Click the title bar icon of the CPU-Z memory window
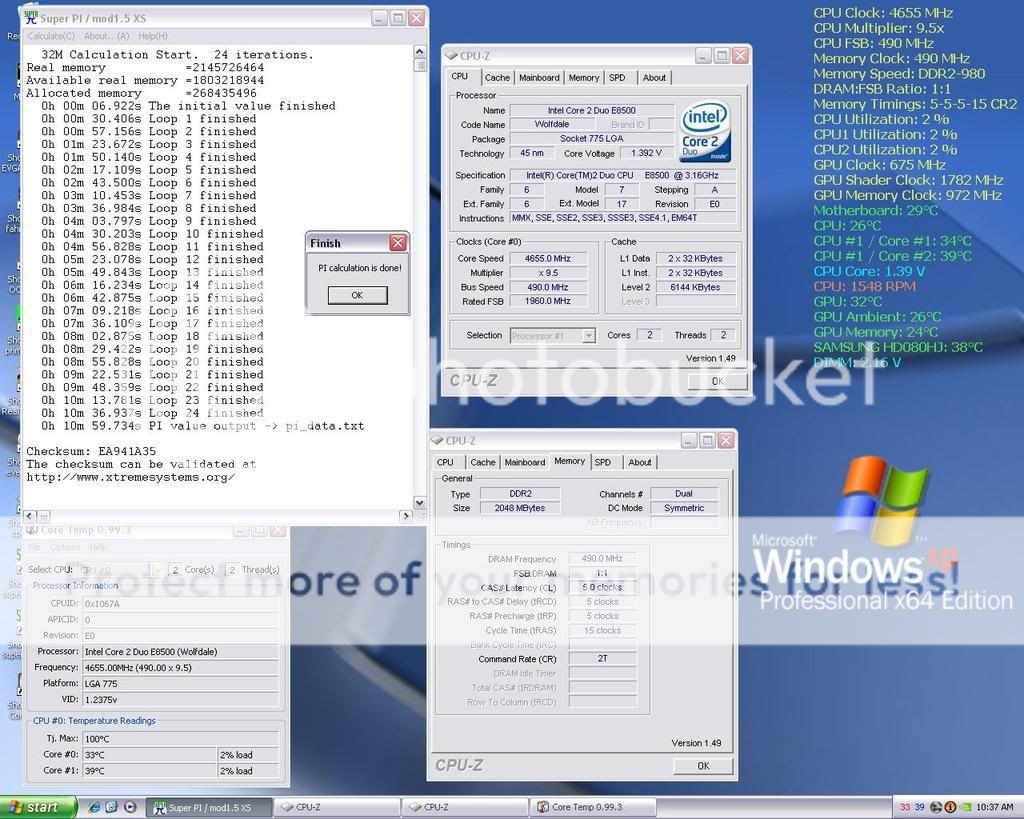 (438, 441)
